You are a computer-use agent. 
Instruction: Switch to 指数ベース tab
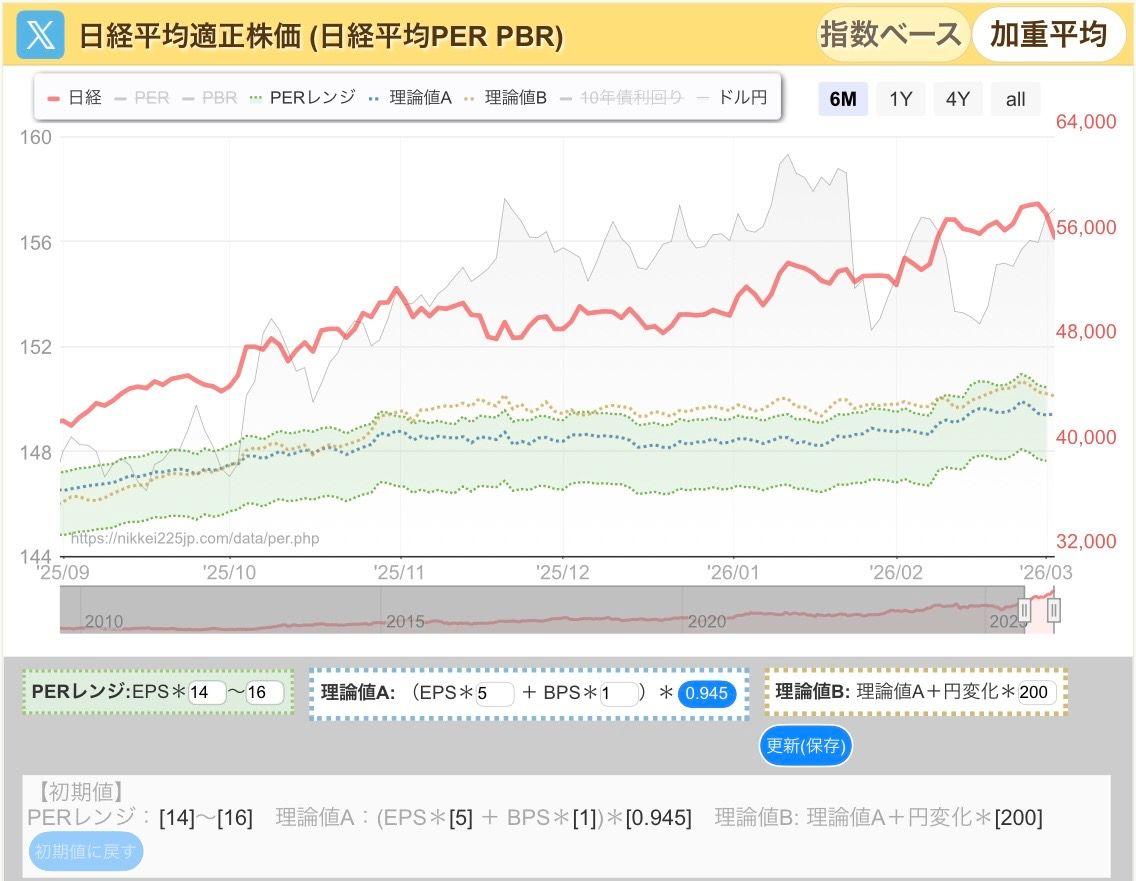point(891,35)
